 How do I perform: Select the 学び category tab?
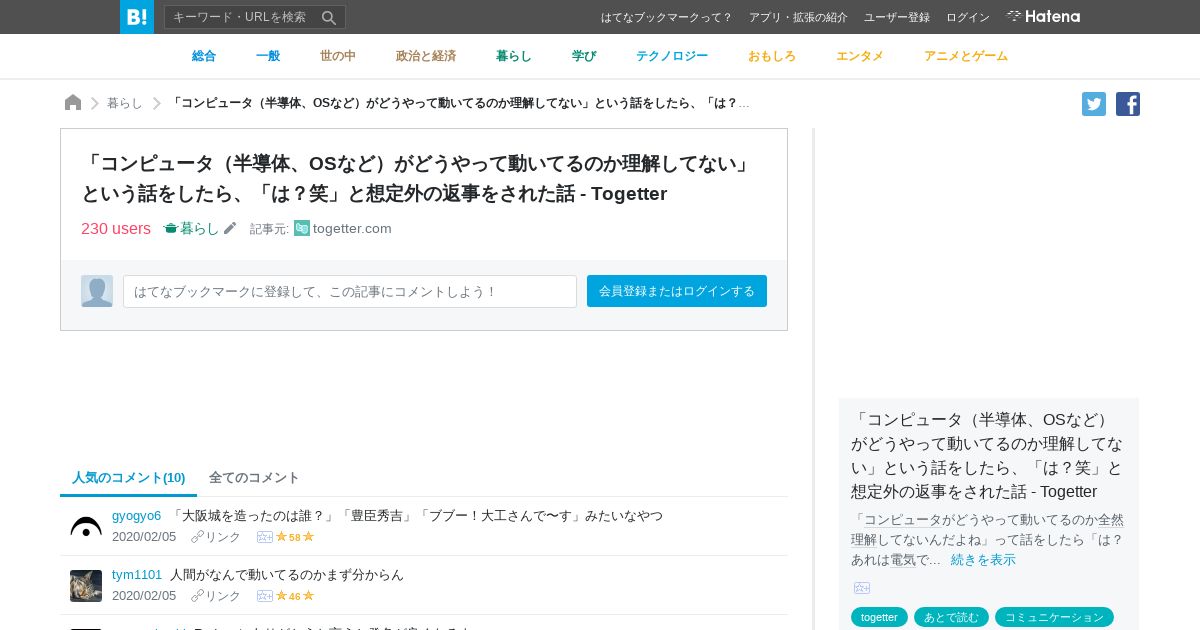[584, 56]
